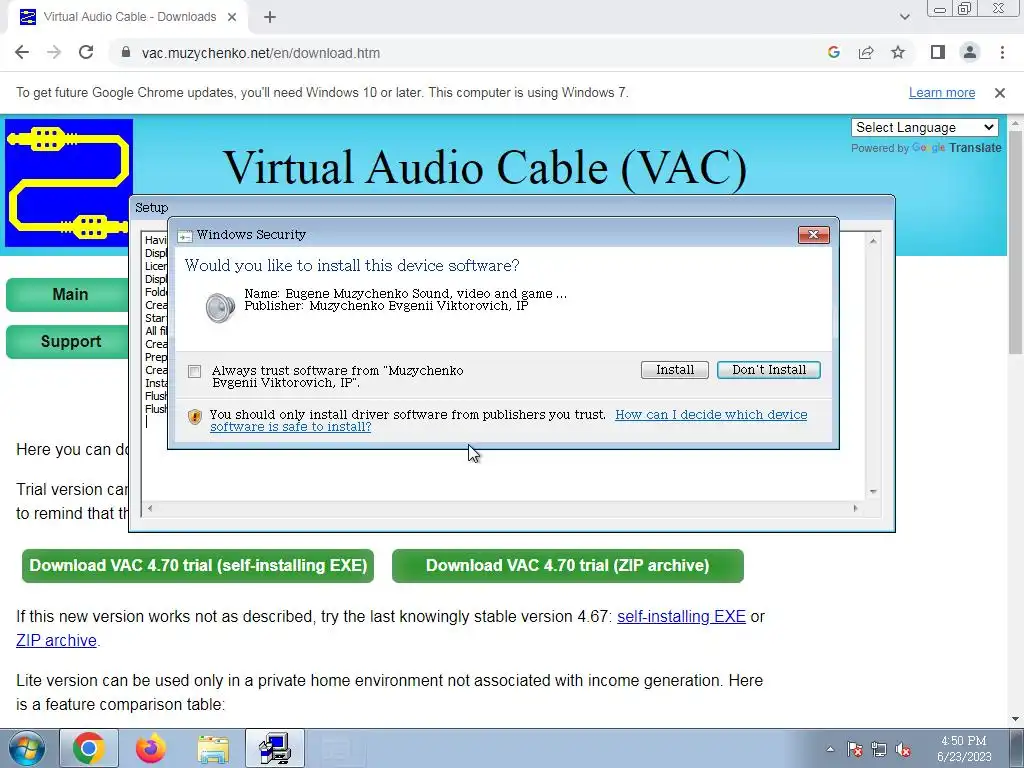The image size is (1024, 768).
Task: Open a new tab with plus button
Action: coord(270,17)
